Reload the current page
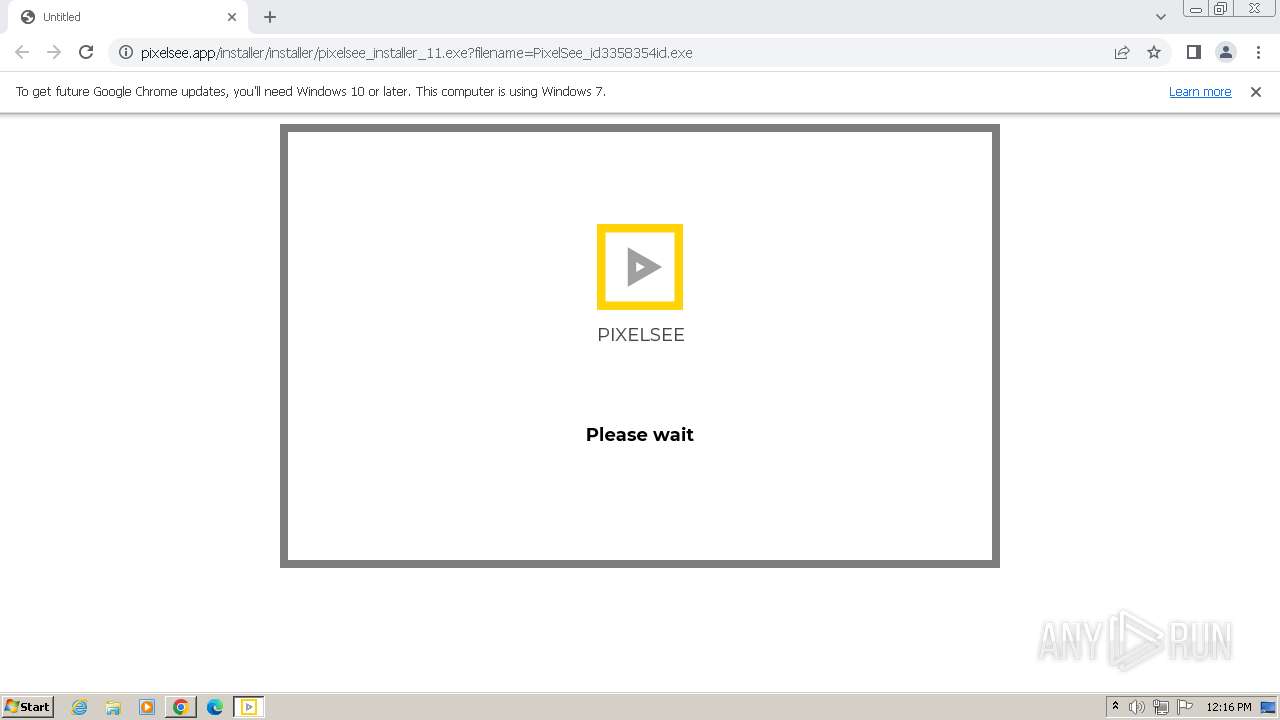1280x720 pixels. pos(86,52)
